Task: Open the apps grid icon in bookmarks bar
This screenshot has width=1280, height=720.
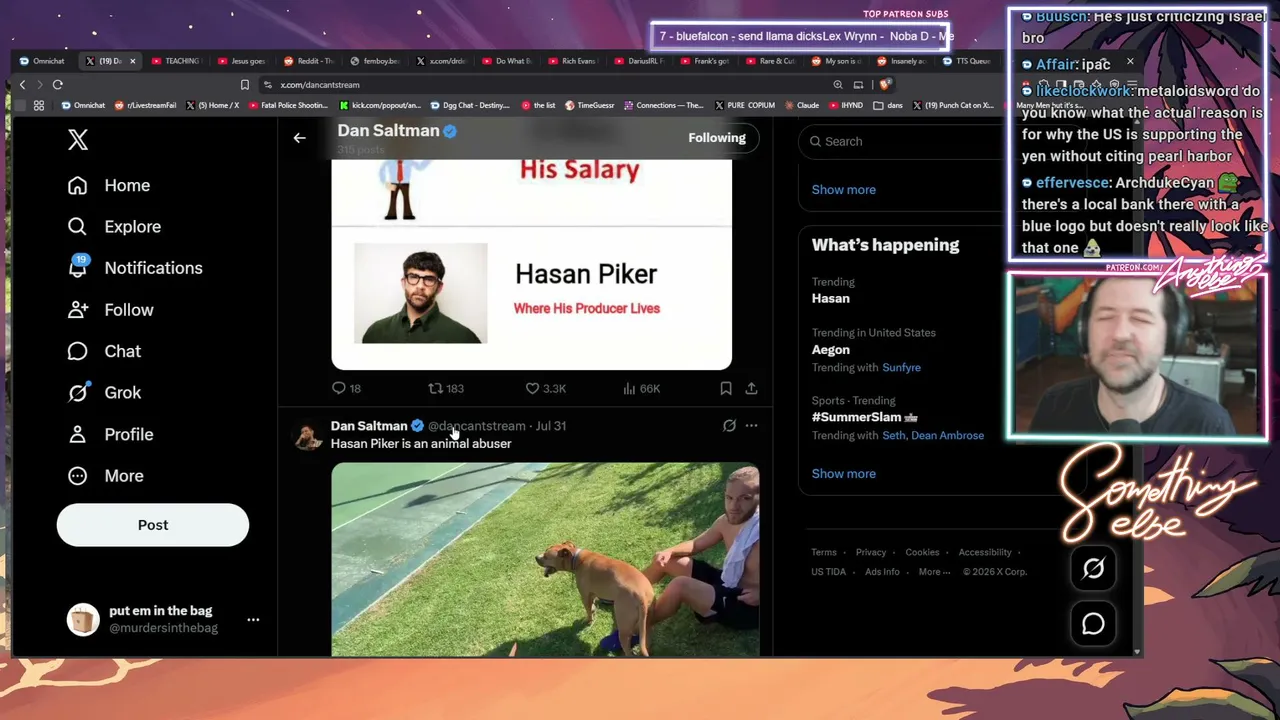Action: 39,105
